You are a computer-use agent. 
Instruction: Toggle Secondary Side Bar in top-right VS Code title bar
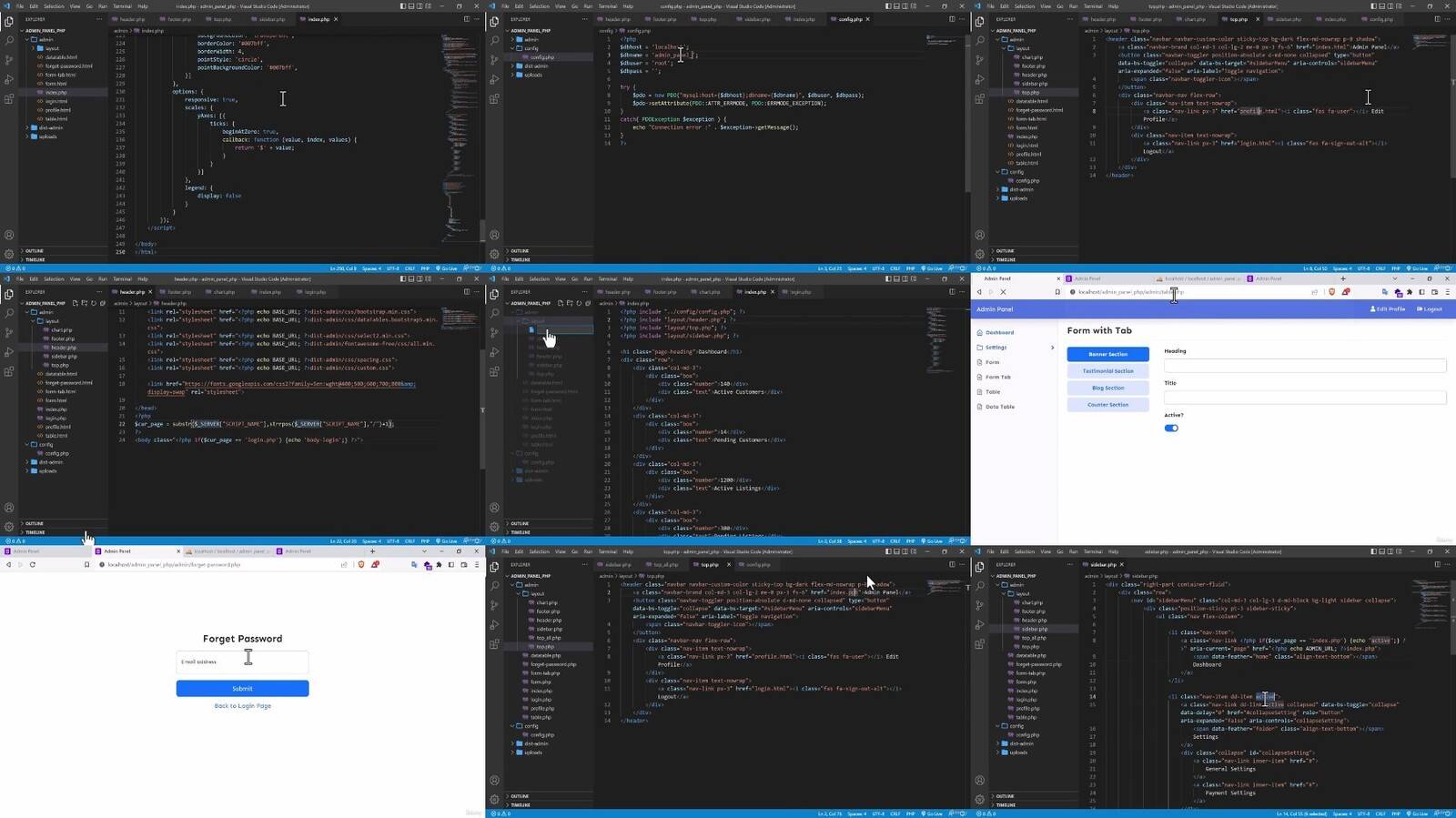pos(1390,5)
